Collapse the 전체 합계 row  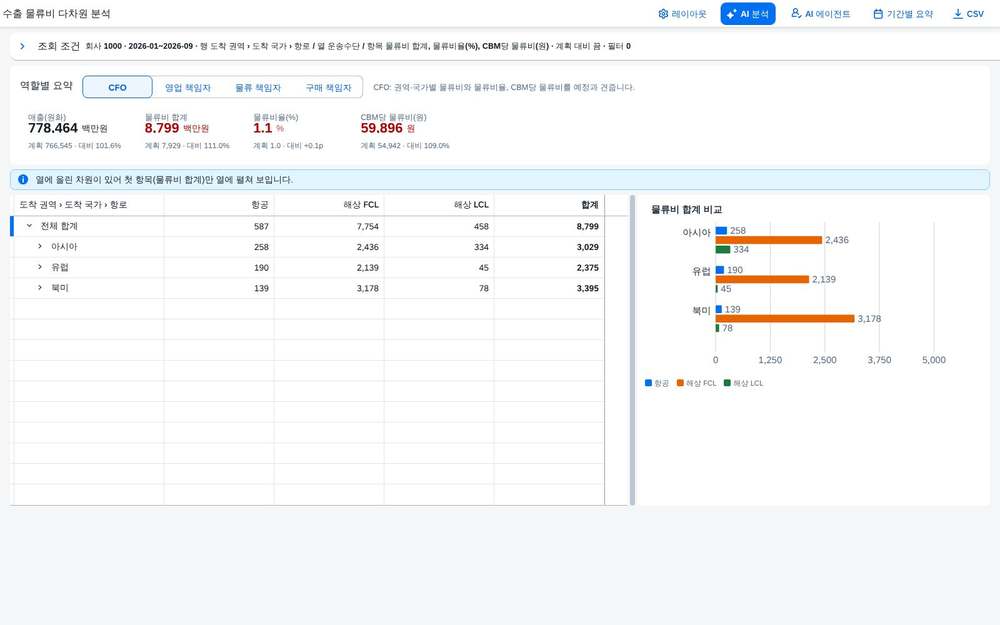click(29, 226)
